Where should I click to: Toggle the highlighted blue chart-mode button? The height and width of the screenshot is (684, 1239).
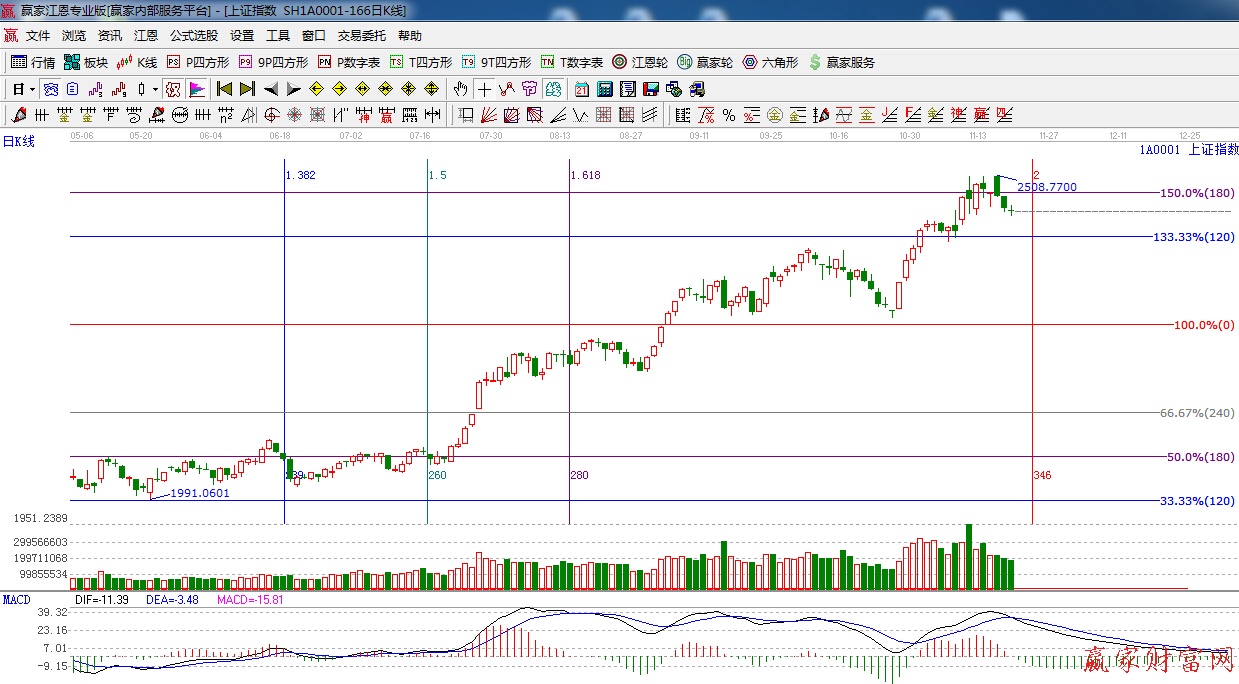pyautogui.click(x=49, y=89)
